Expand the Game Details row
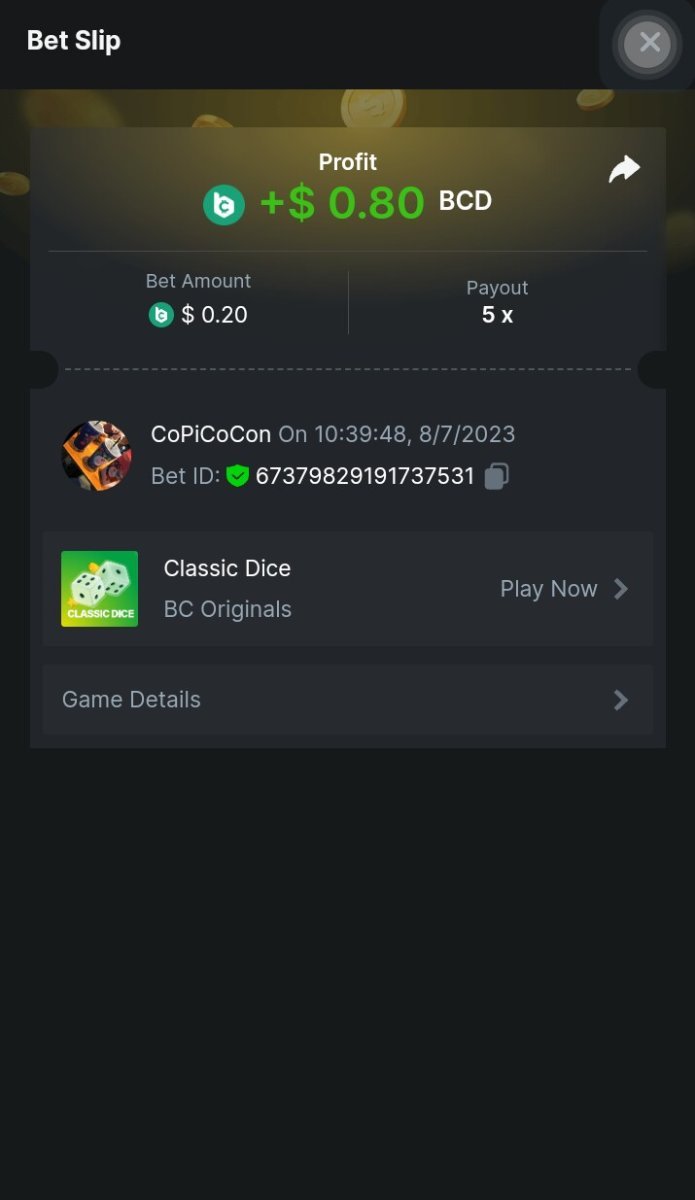Screen dimensions: 695x1200 tap(348, 700)
